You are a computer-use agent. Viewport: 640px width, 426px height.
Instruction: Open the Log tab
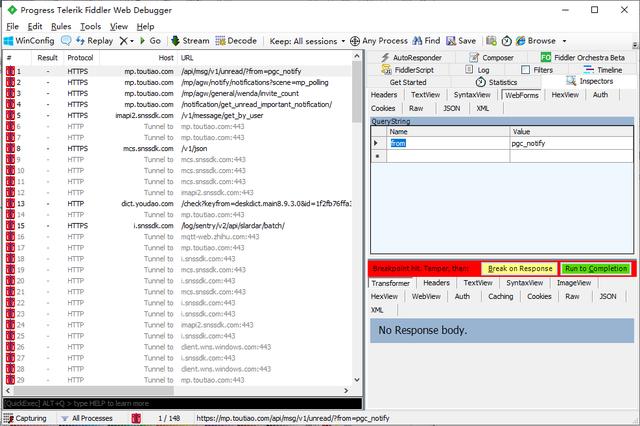478,70
